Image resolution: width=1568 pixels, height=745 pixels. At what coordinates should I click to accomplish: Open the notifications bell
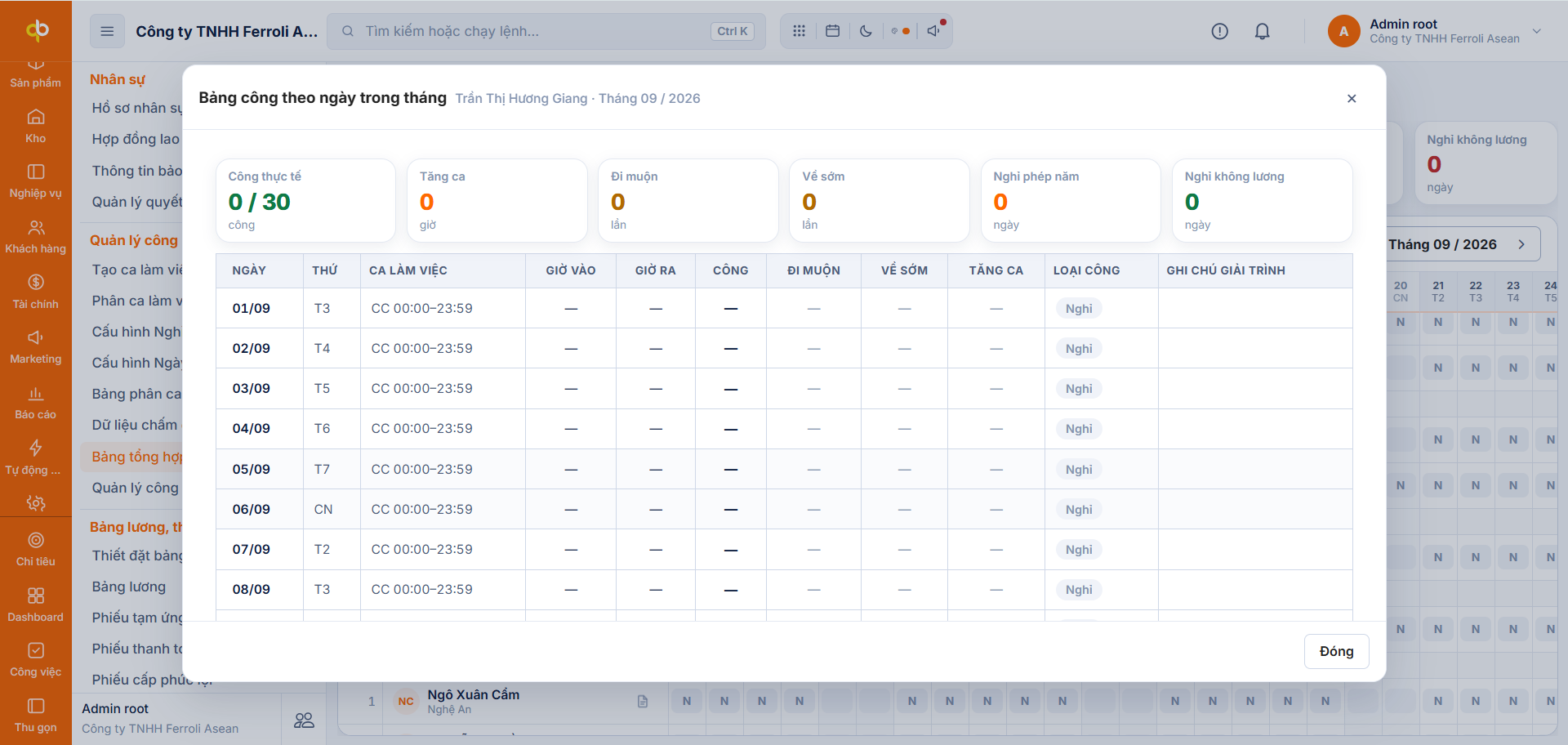[1262, 31]
